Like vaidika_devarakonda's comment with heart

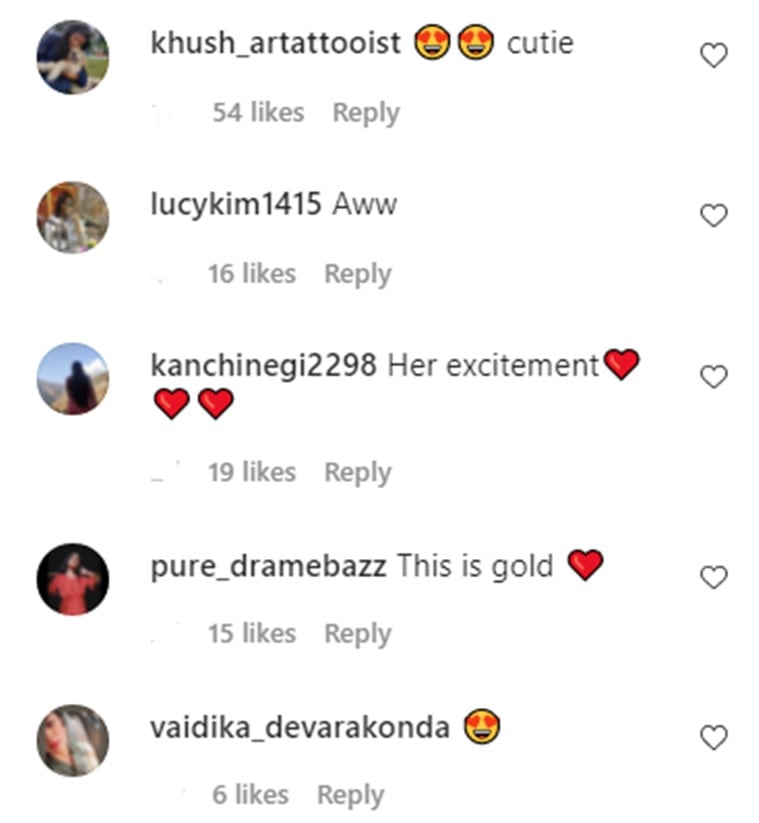[714, 737]
